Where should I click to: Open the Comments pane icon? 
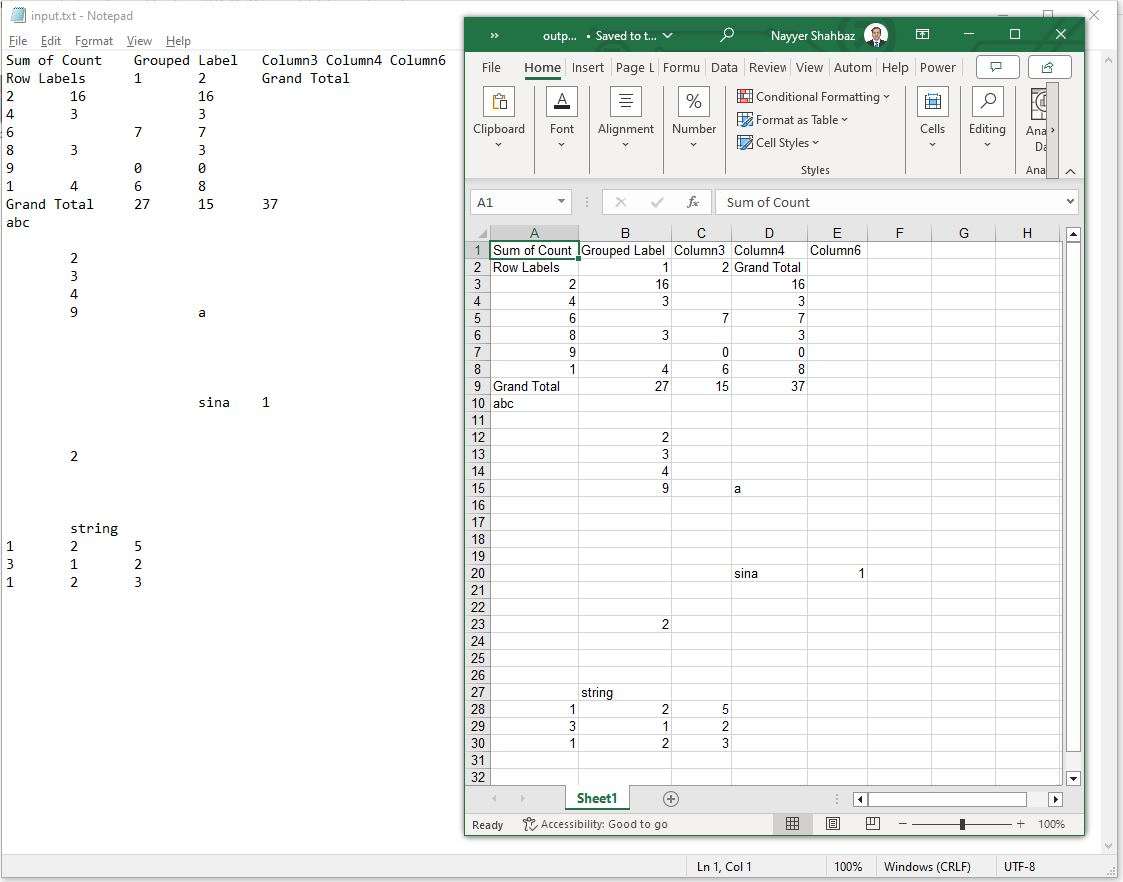(996, 67)
